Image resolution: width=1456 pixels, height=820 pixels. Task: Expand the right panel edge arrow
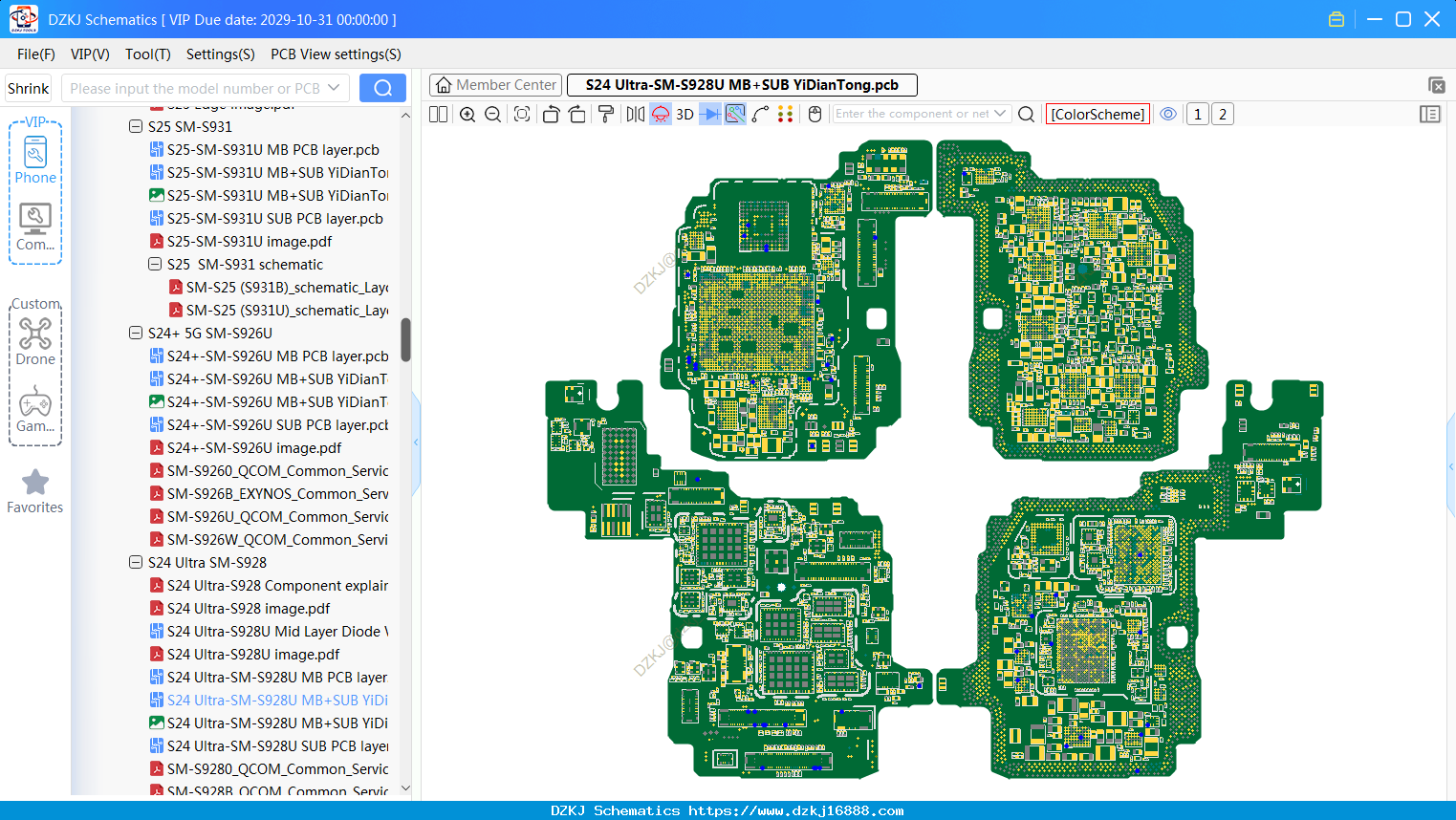(x=1451, y=467)
